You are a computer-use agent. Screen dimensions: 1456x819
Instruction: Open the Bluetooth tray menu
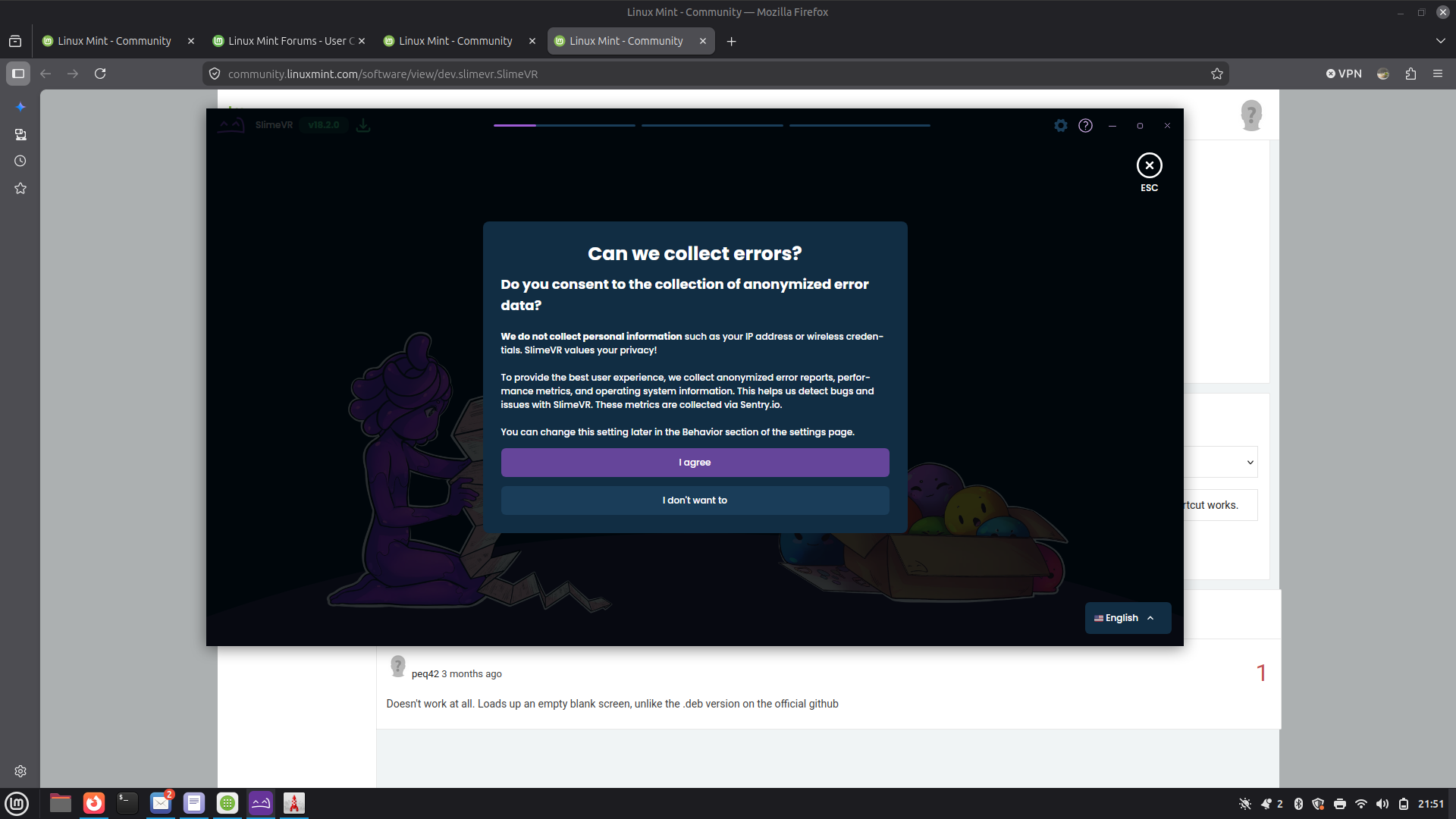pos(1298,804)
